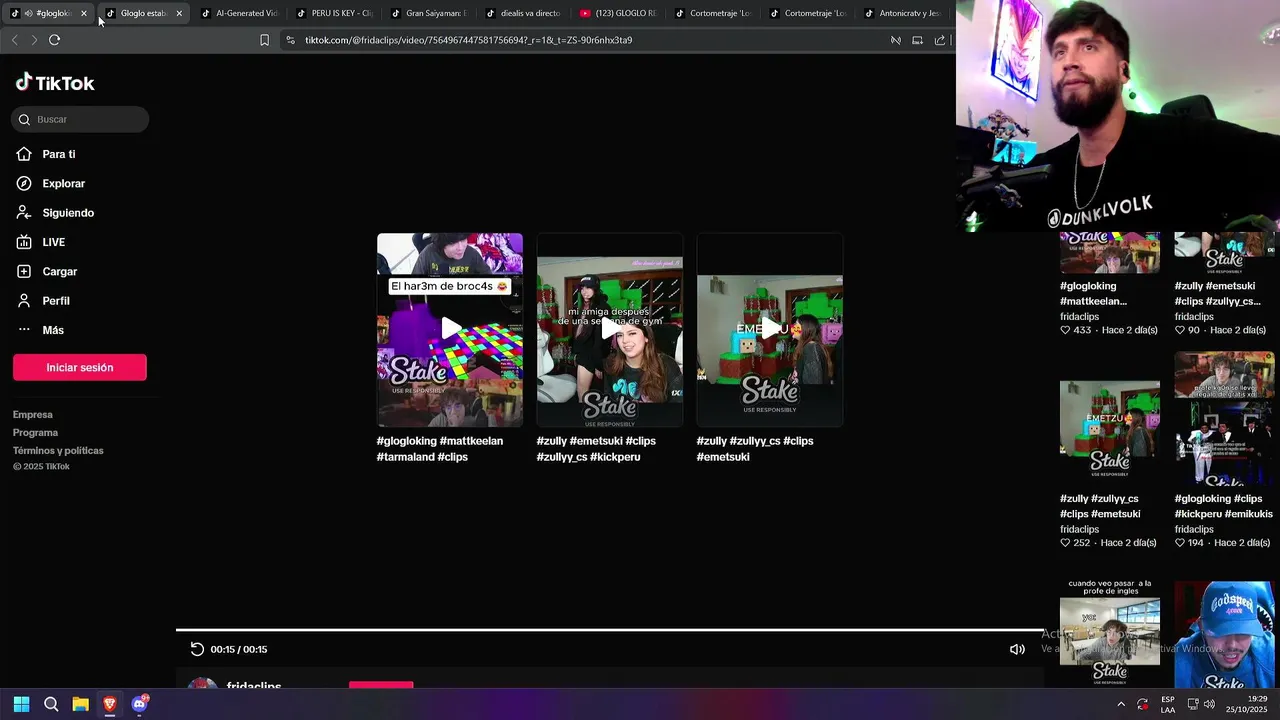The image size is (1280, 720).
Task: Click the Iniciar sesión button
Action: point(80,367)
